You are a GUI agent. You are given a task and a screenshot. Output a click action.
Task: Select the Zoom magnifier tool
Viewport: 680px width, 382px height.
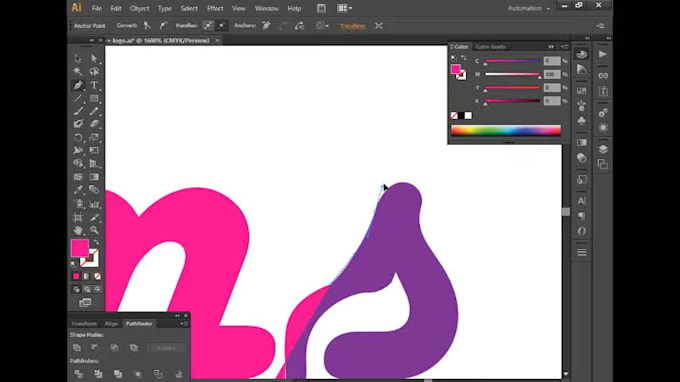[x=94, y=230]
